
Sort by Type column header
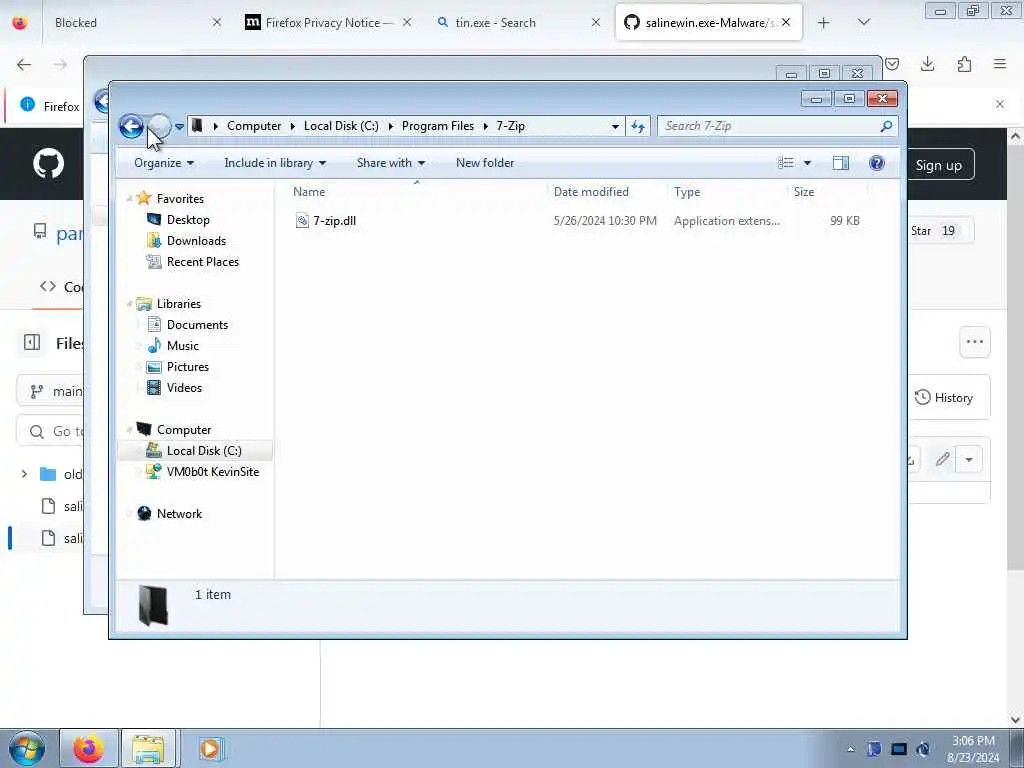click(x=687, y=192)
